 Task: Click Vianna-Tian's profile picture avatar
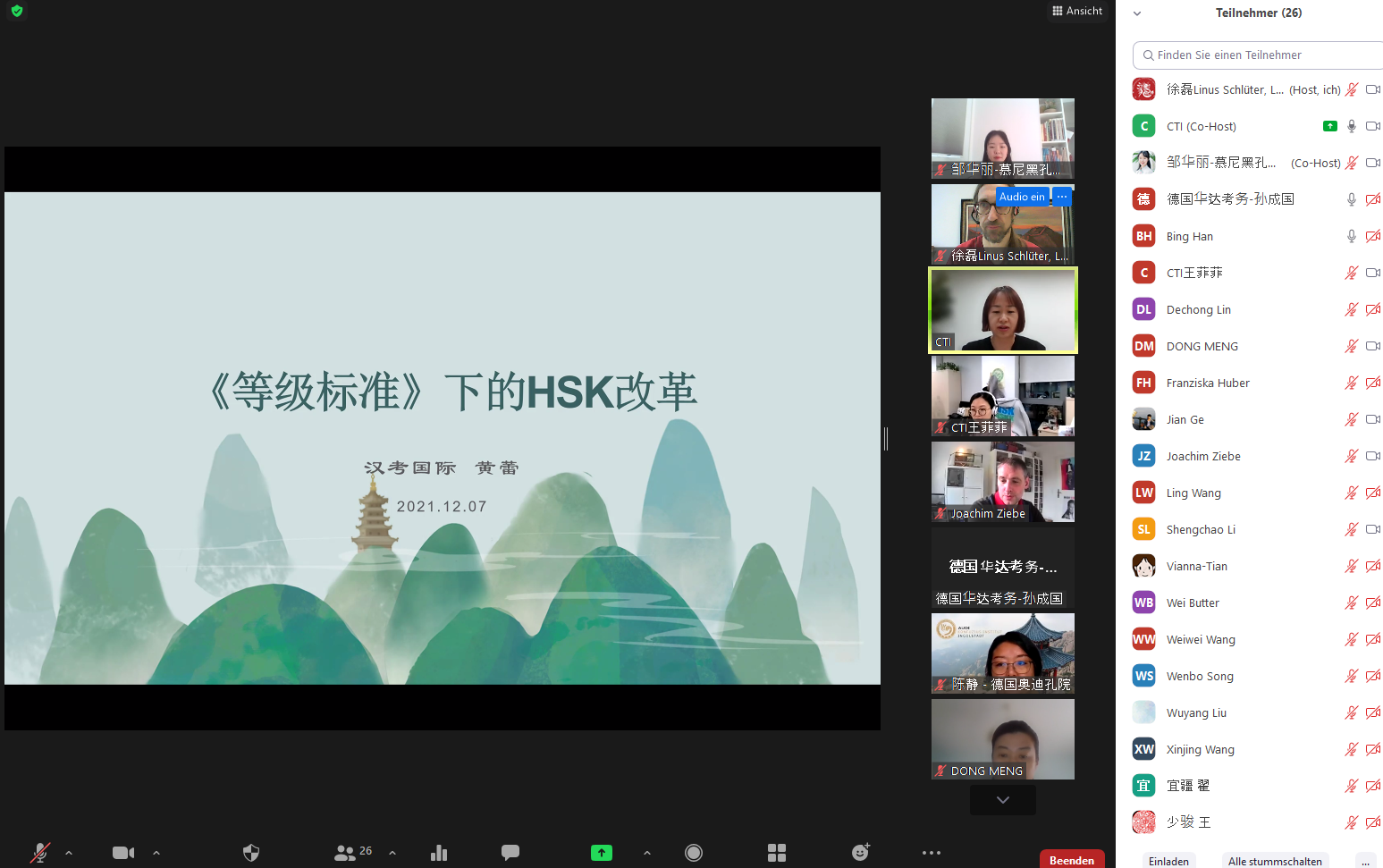tap(1143, 566)
